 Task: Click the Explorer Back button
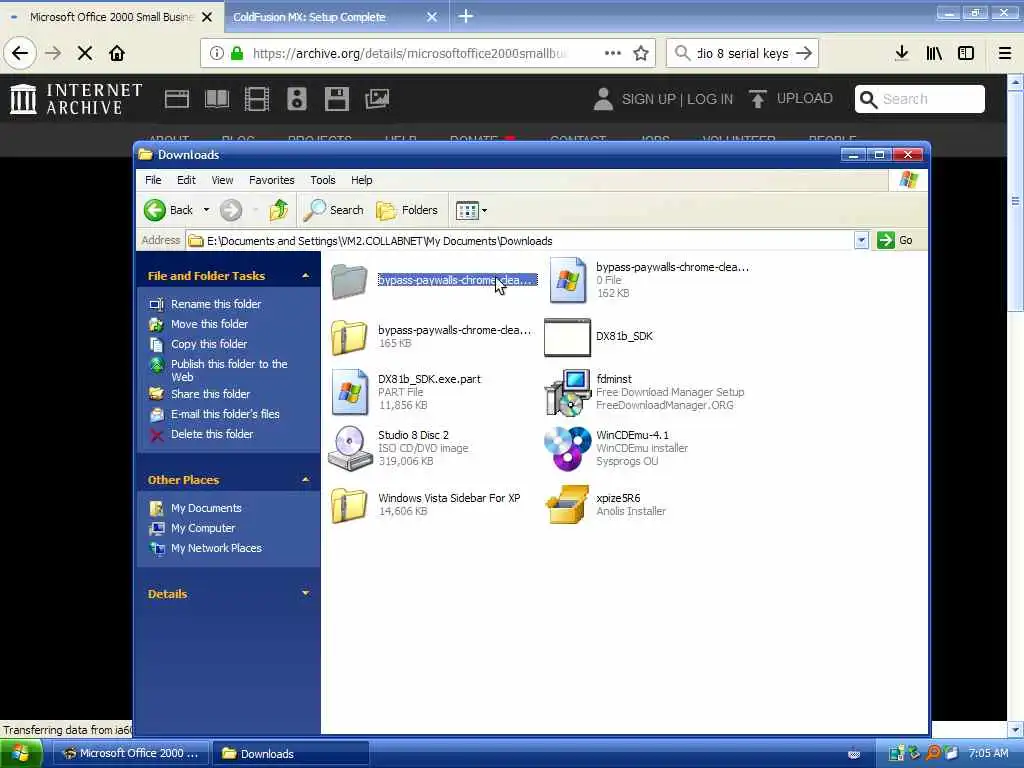tap(168, 210)
